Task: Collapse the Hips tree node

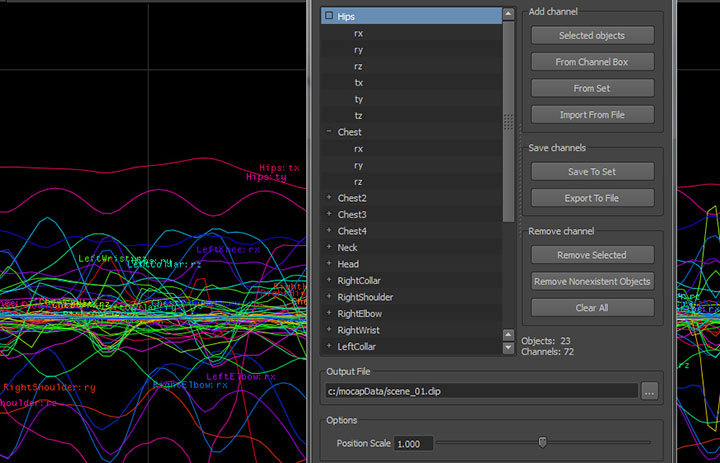Action: (x=329, y=16)
